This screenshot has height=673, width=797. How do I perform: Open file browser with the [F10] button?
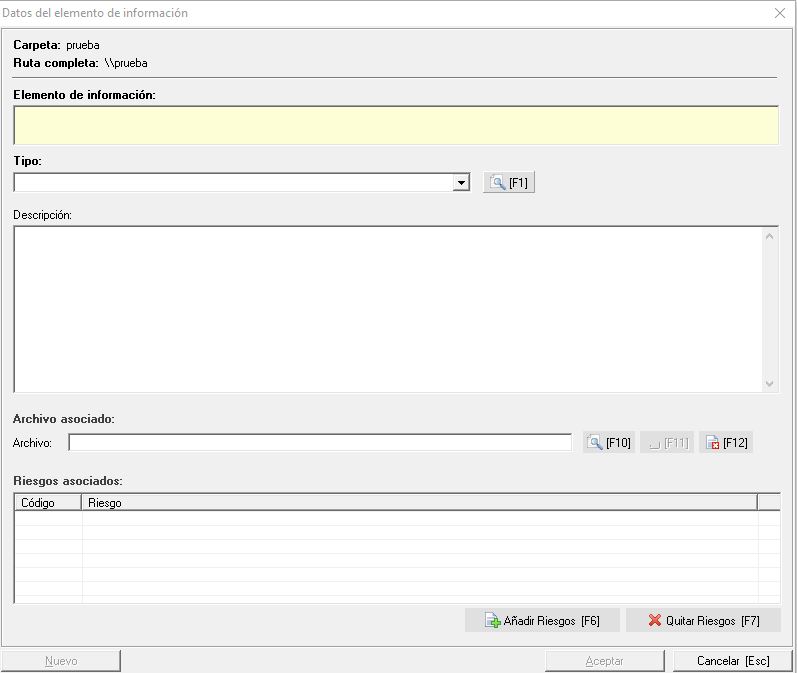(608, 443)
